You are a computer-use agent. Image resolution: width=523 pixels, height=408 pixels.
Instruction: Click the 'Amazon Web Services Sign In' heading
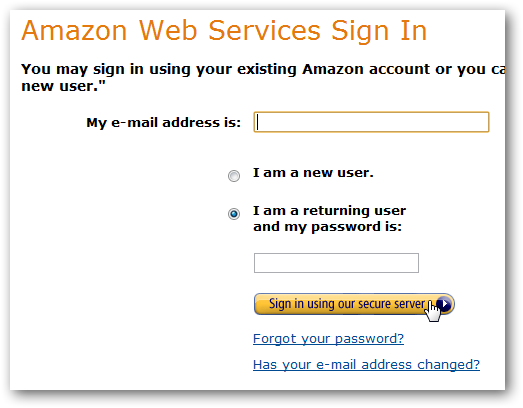(224, 31)
